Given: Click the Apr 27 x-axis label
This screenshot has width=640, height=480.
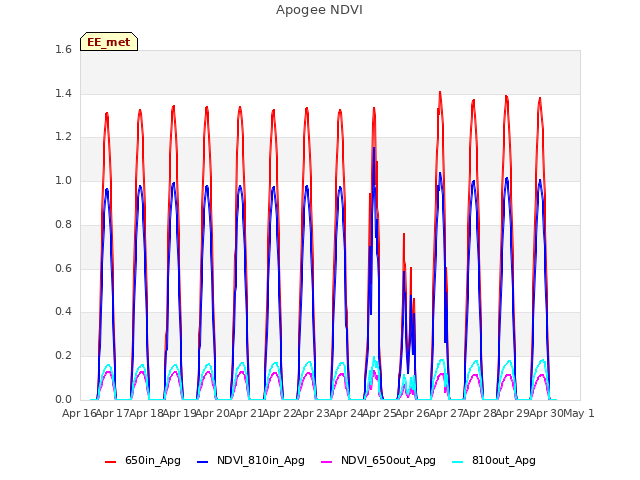Looking at the screenshot, I should [x=446, y=413].
